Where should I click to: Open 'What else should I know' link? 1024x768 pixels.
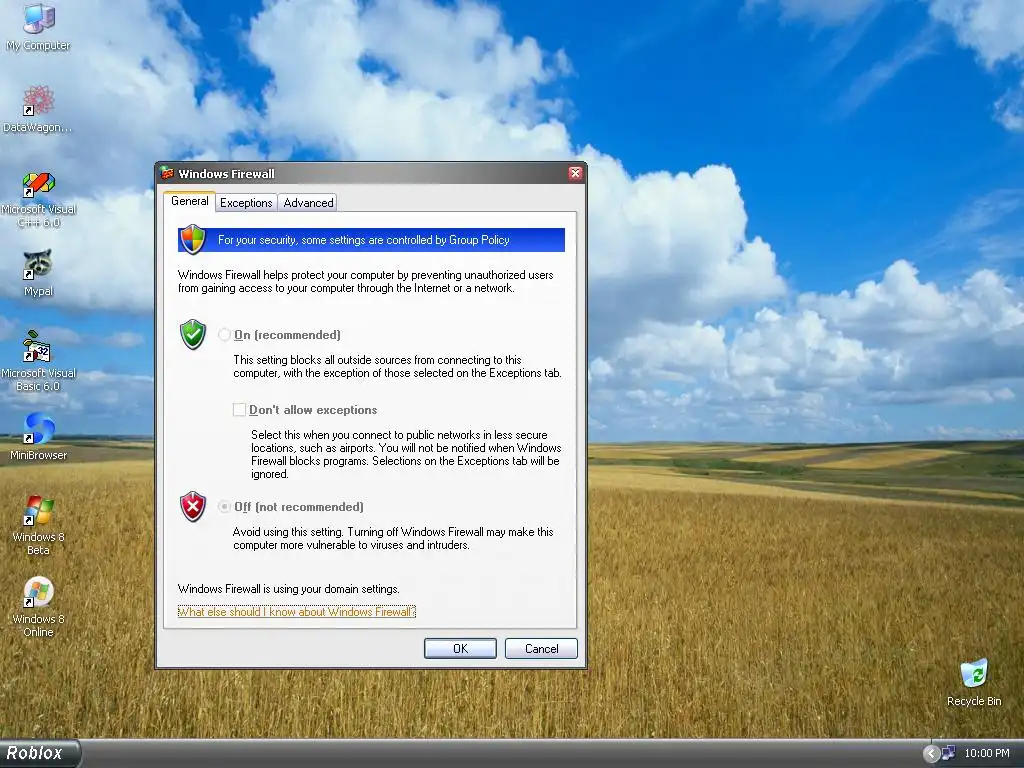tap(296, 611)
